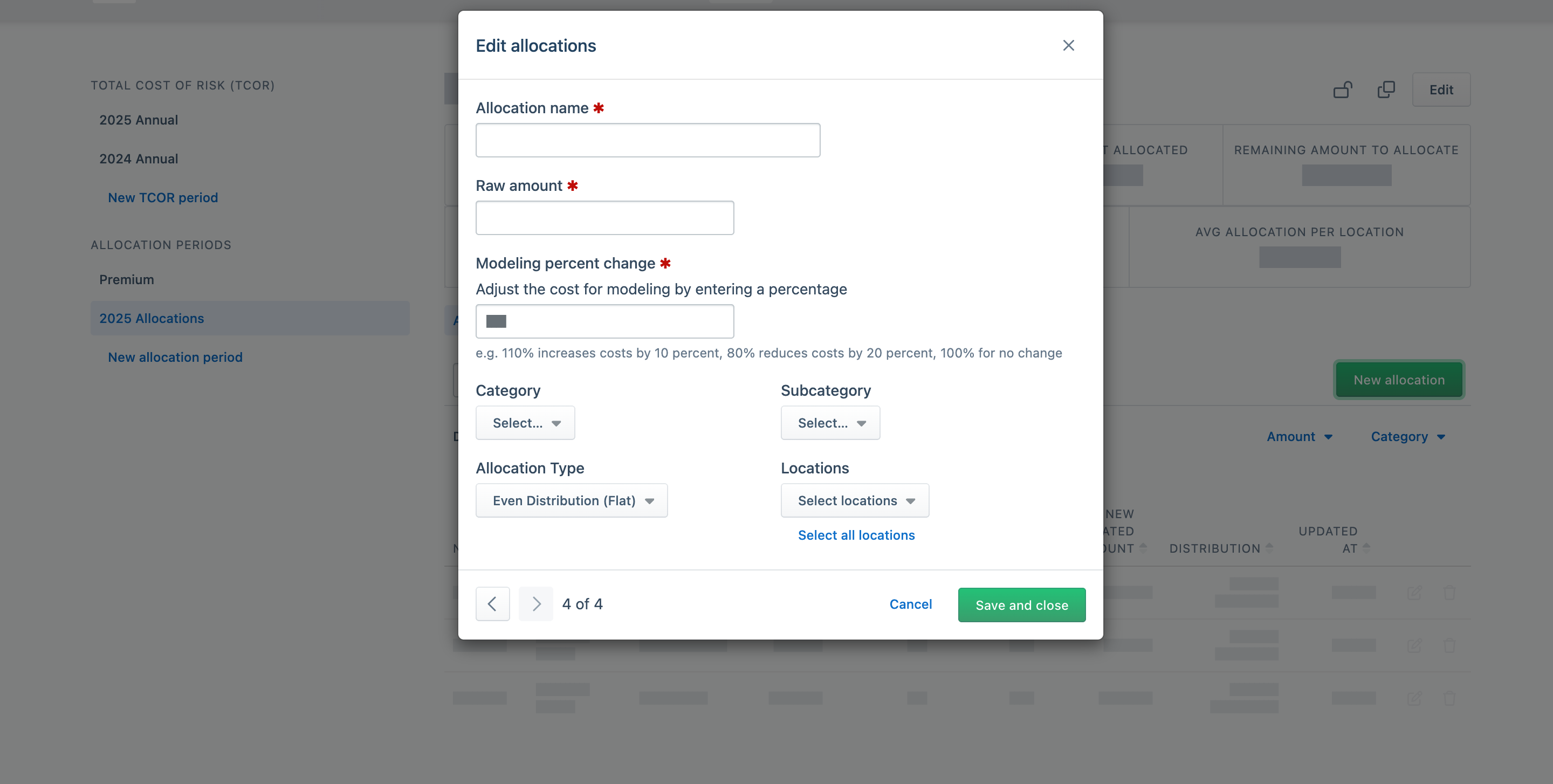Click the unlock icon near the Edit button
The image size is (1553, 784).
pyautogui.click(x=1343, y=89)
